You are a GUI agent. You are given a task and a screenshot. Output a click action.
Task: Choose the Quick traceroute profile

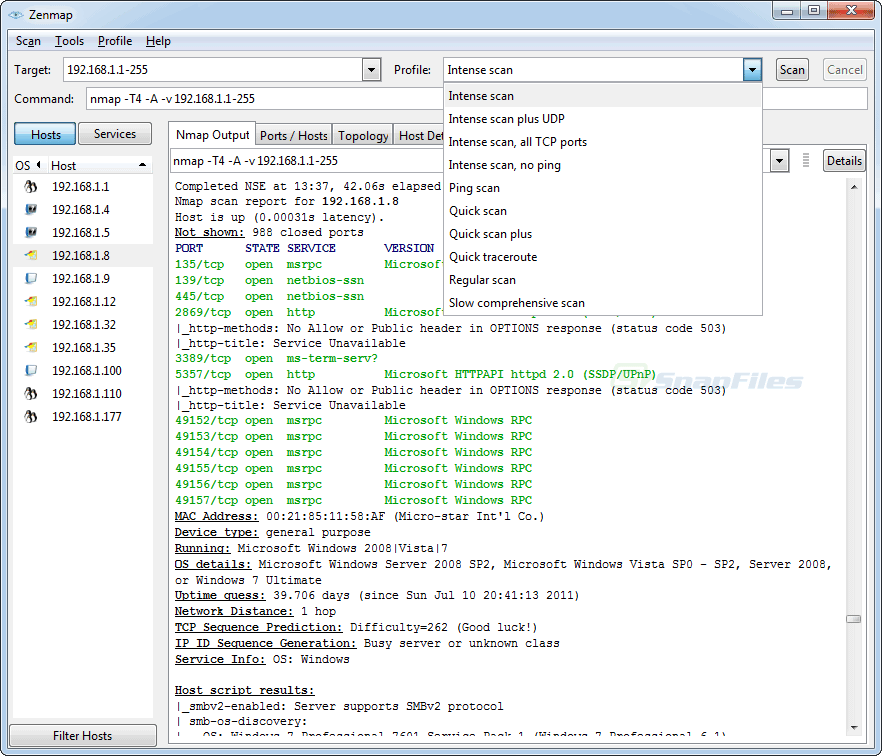[x=602, y=257]
